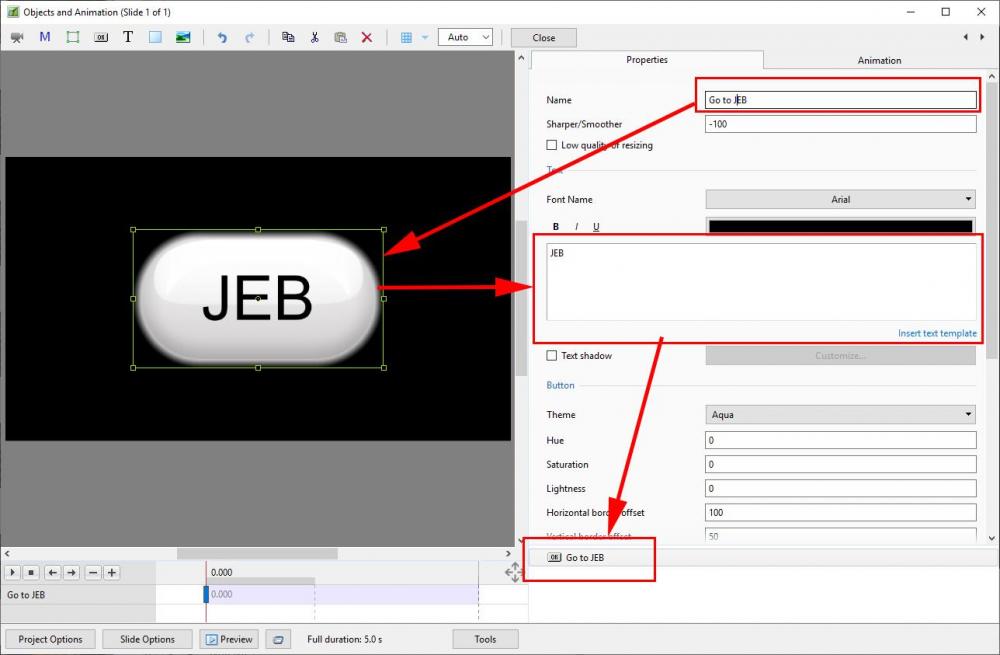Viewport: 1000px width, 655px height.
Task: Insert a Text object with T icon
Action: 128,37
